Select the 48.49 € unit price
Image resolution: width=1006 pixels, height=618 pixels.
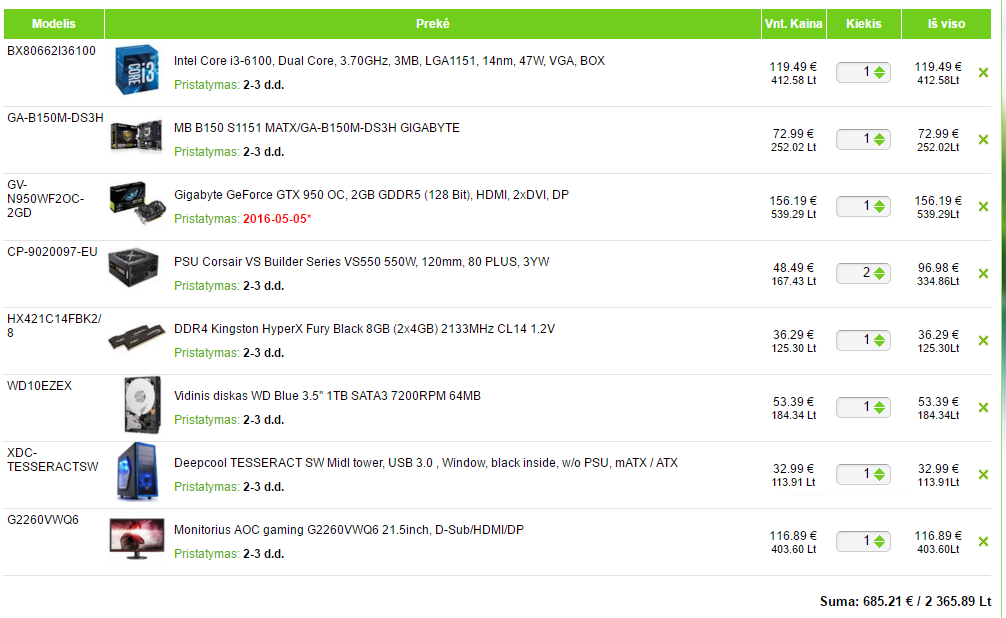coord(794,268)
